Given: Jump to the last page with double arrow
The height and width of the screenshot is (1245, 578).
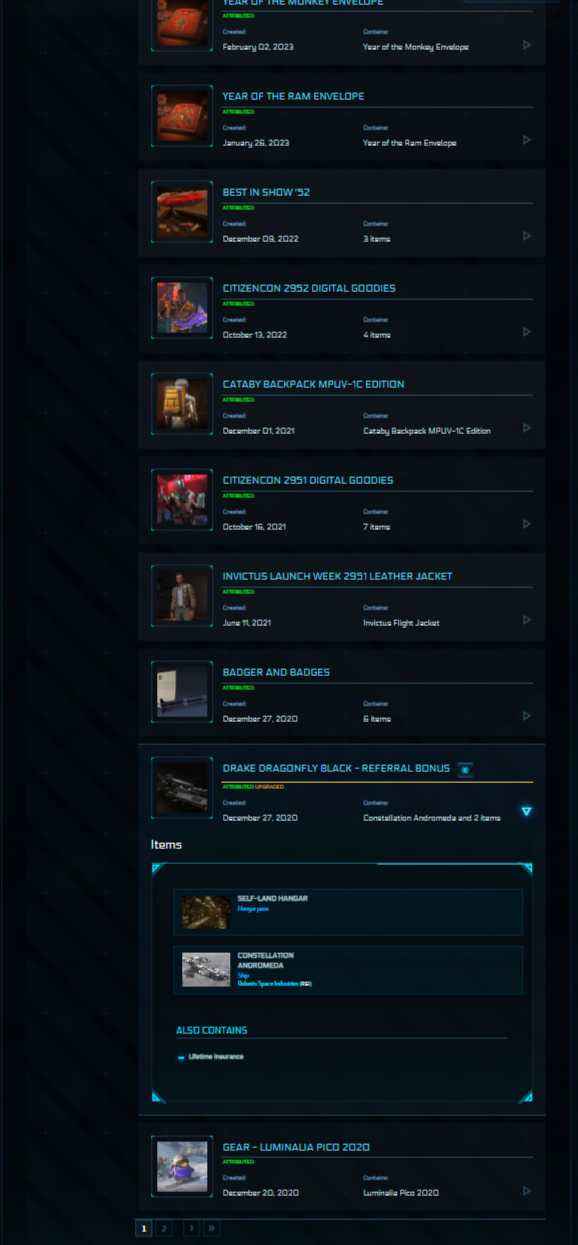Looking at the screenshot, I should coord(211,1228).
